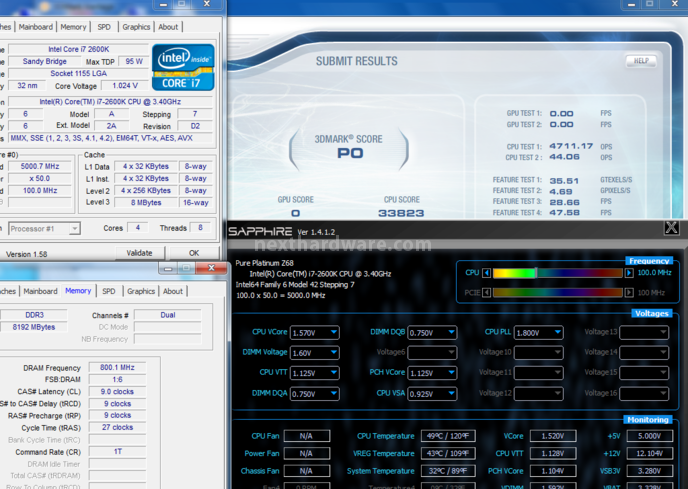The width and height of the screenshot is (688, 489).
Task: Open Graphics tab in lower CPU-Z window
Action: click(141, 291)
